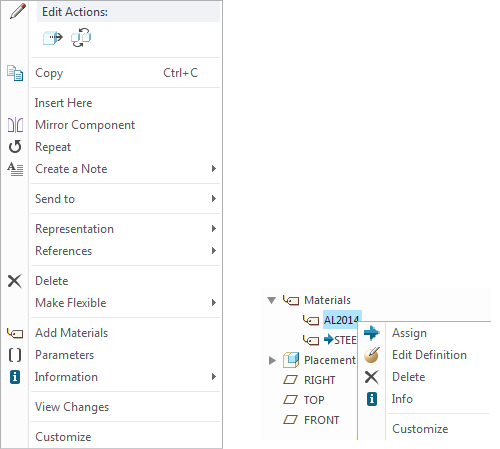The width and height of the screenshot is (500, 449).
Task: Expand the Placement tree node
Action: point(272,360)
